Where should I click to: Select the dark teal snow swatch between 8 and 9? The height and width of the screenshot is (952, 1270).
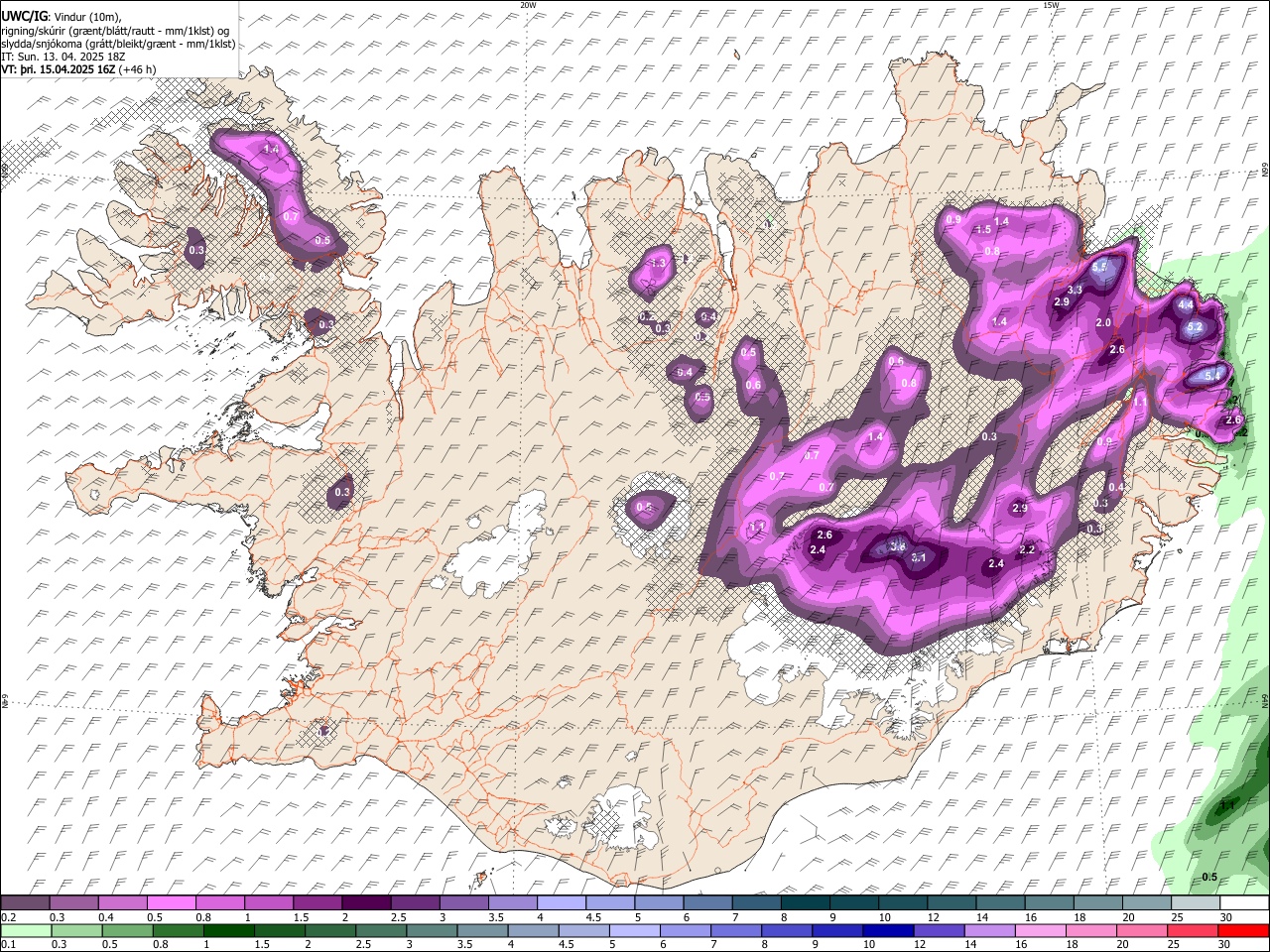[805, 902]
